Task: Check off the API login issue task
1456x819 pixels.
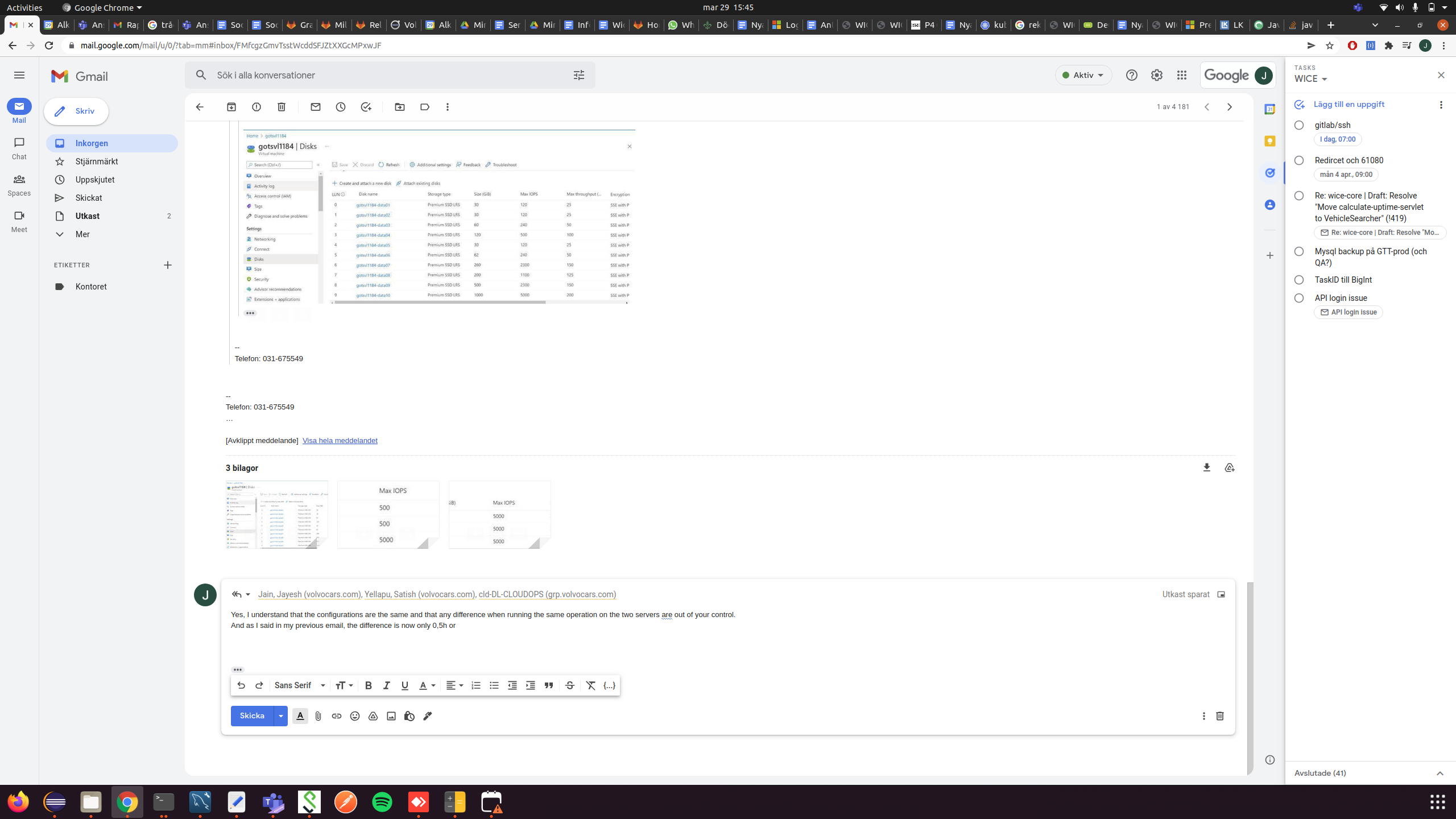Action: tap(1299, 298)
